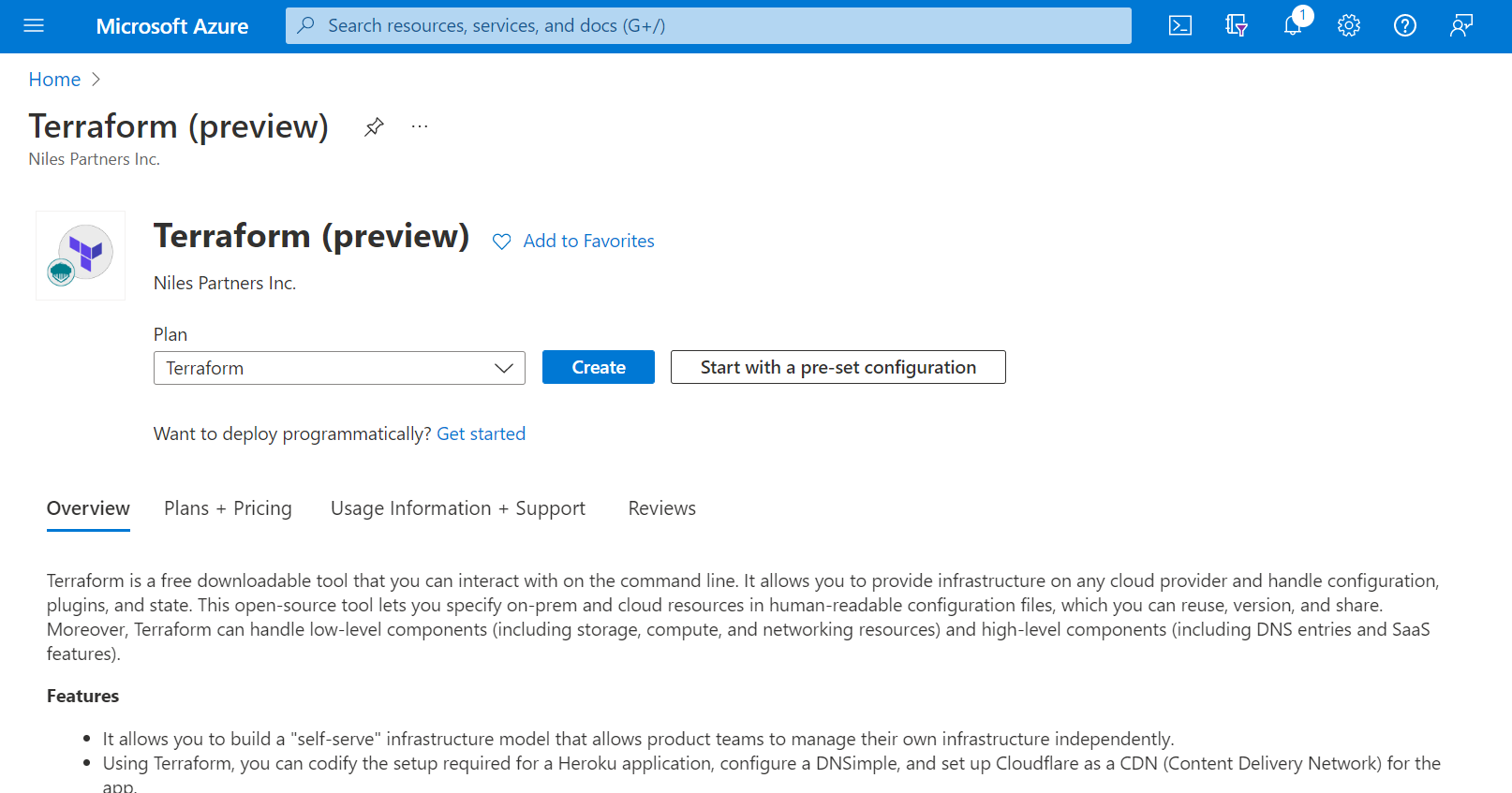The image size is (1512, 793).
Task: Open portal Settings gear
Action: point(1349,25)
